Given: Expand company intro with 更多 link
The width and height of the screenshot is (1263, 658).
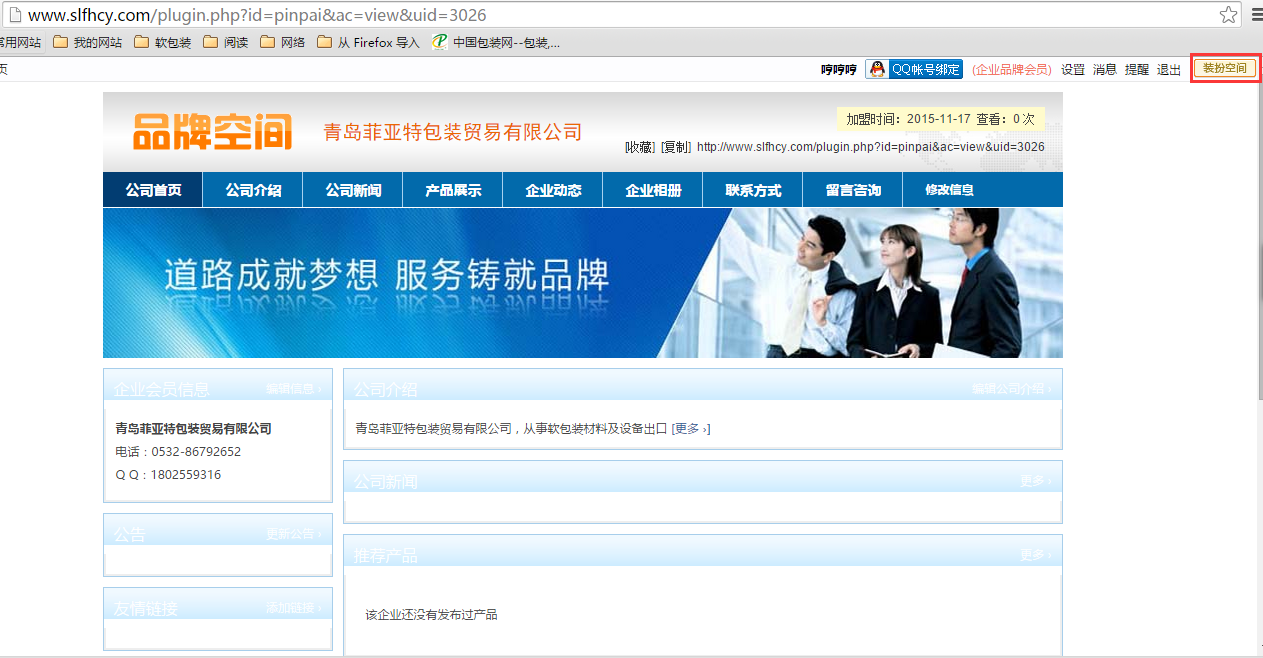Looking at the screenshot, I should click(x=690, y=429).
